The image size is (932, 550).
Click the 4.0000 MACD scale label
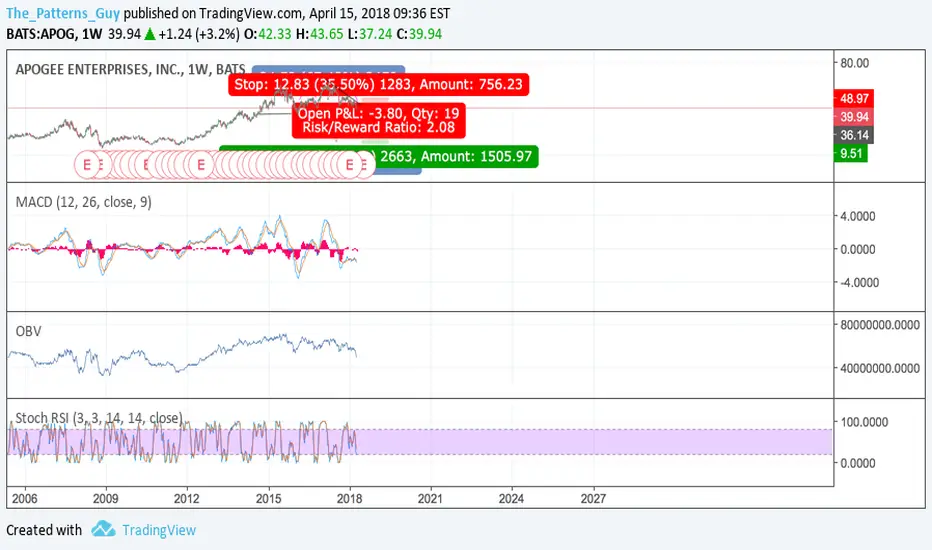pos(857,216)
